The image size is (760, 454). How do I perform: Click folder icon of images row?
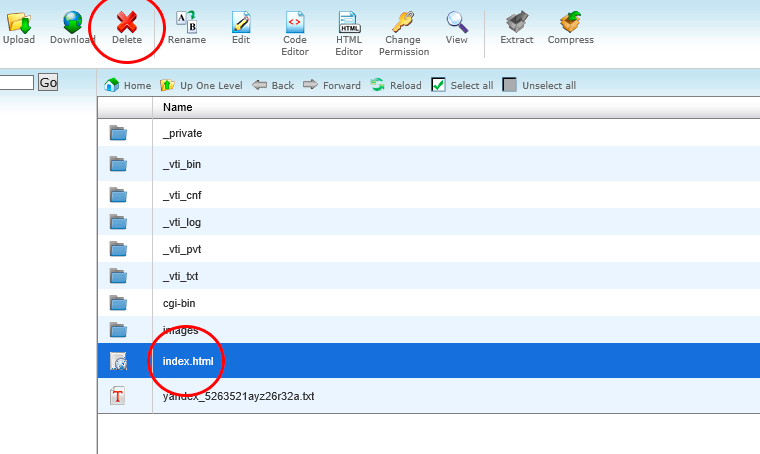(x=118, y=330)
